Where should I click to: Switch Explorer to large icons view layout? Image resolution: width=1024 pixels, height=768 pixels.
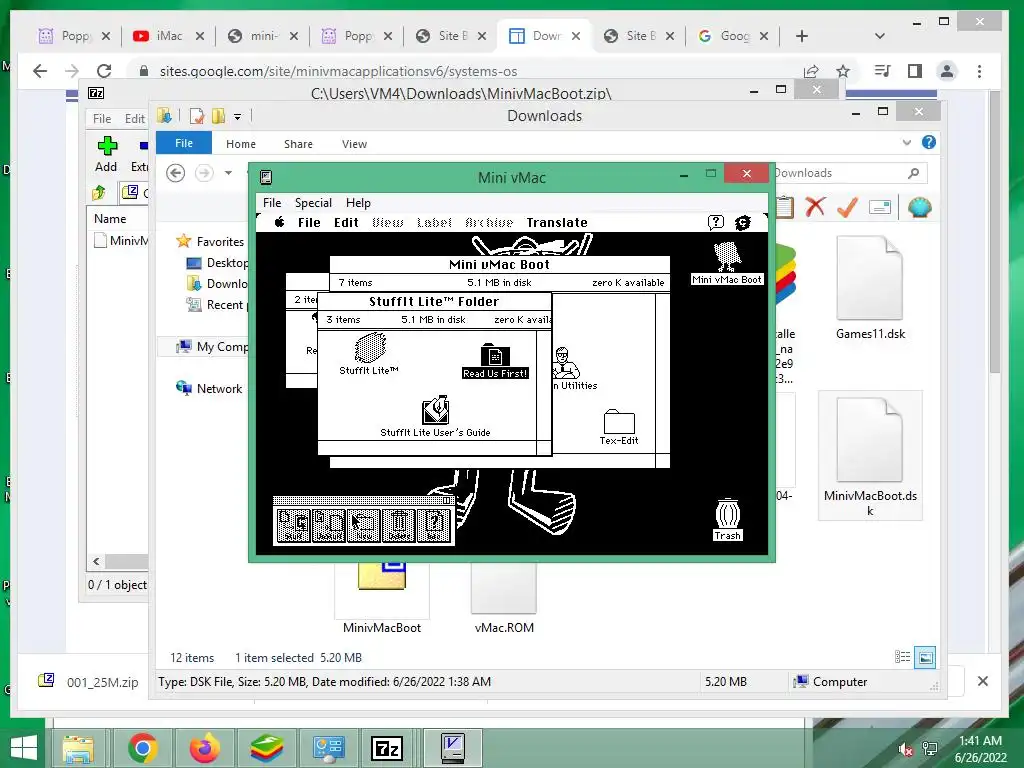(925, 657)
